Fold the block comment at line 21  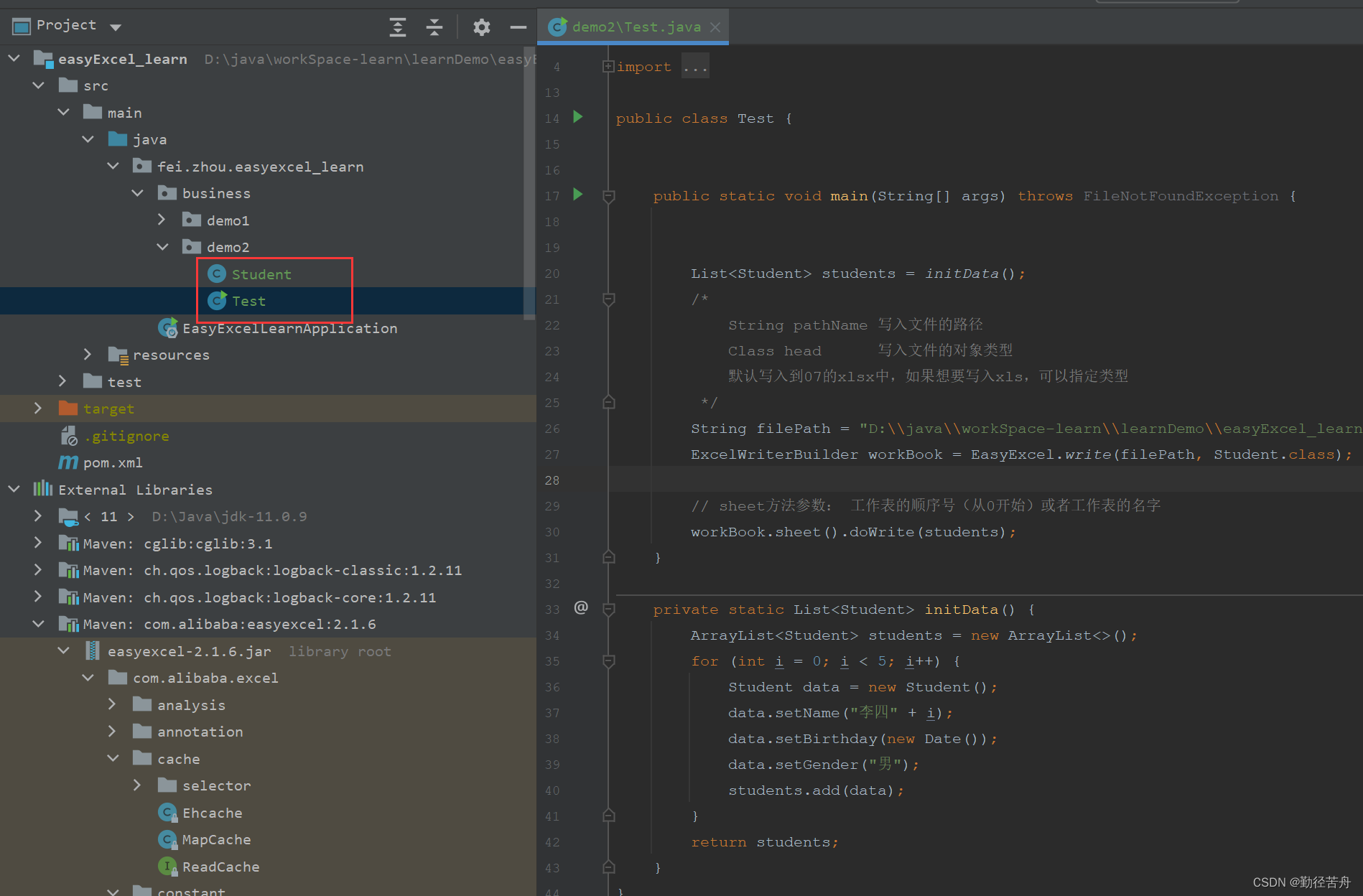[608, 299]
